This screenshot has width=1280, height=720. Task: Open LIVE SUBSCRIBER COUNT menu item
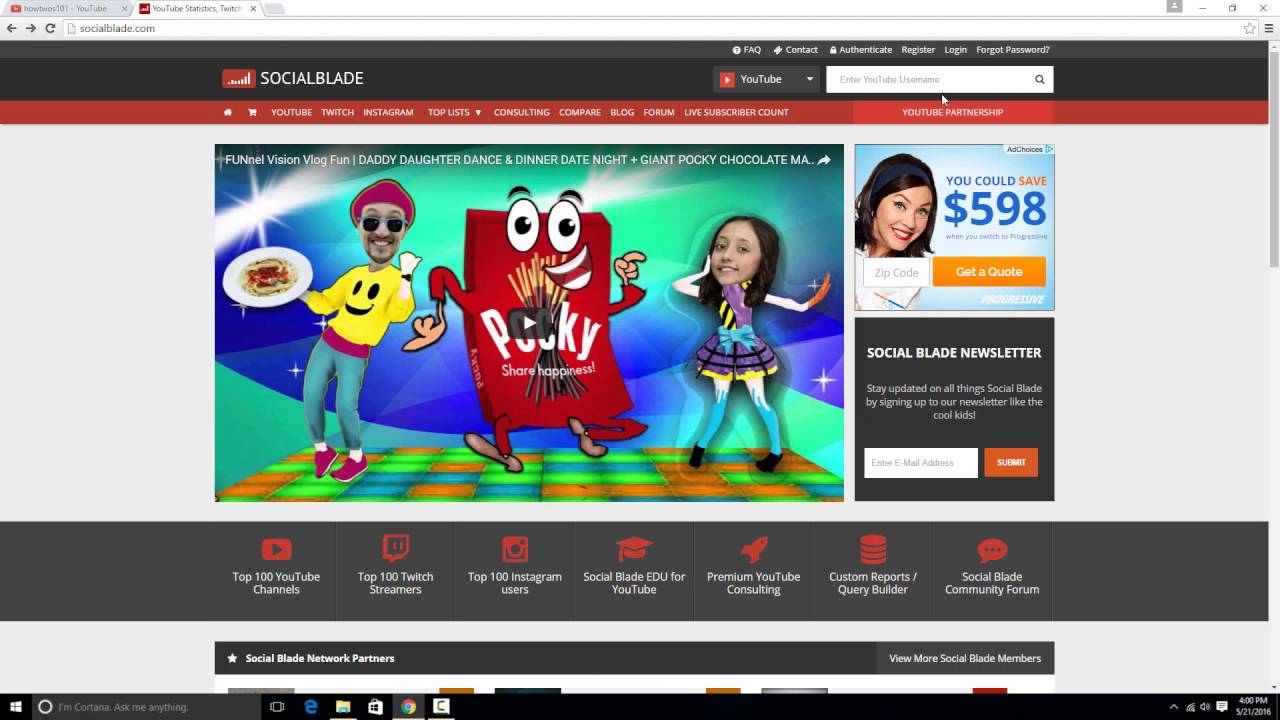click(x=736, y=112)
